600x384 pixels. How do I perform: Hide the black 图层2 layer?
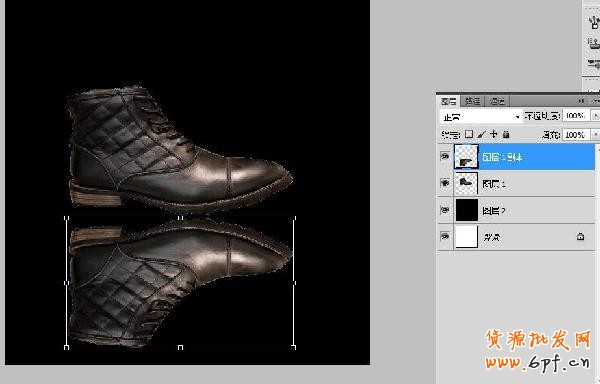click(x=445, y=210)
